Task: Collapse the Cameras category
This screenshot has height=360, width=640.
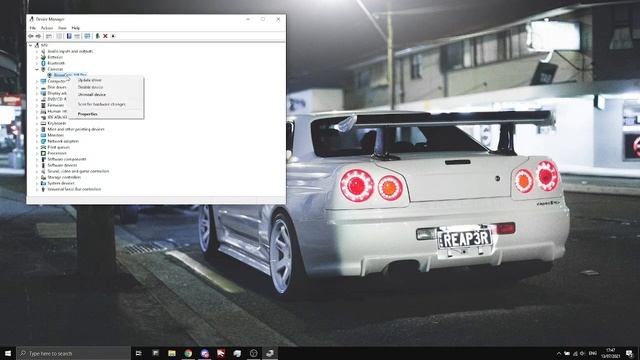Action: pos(37,69)
